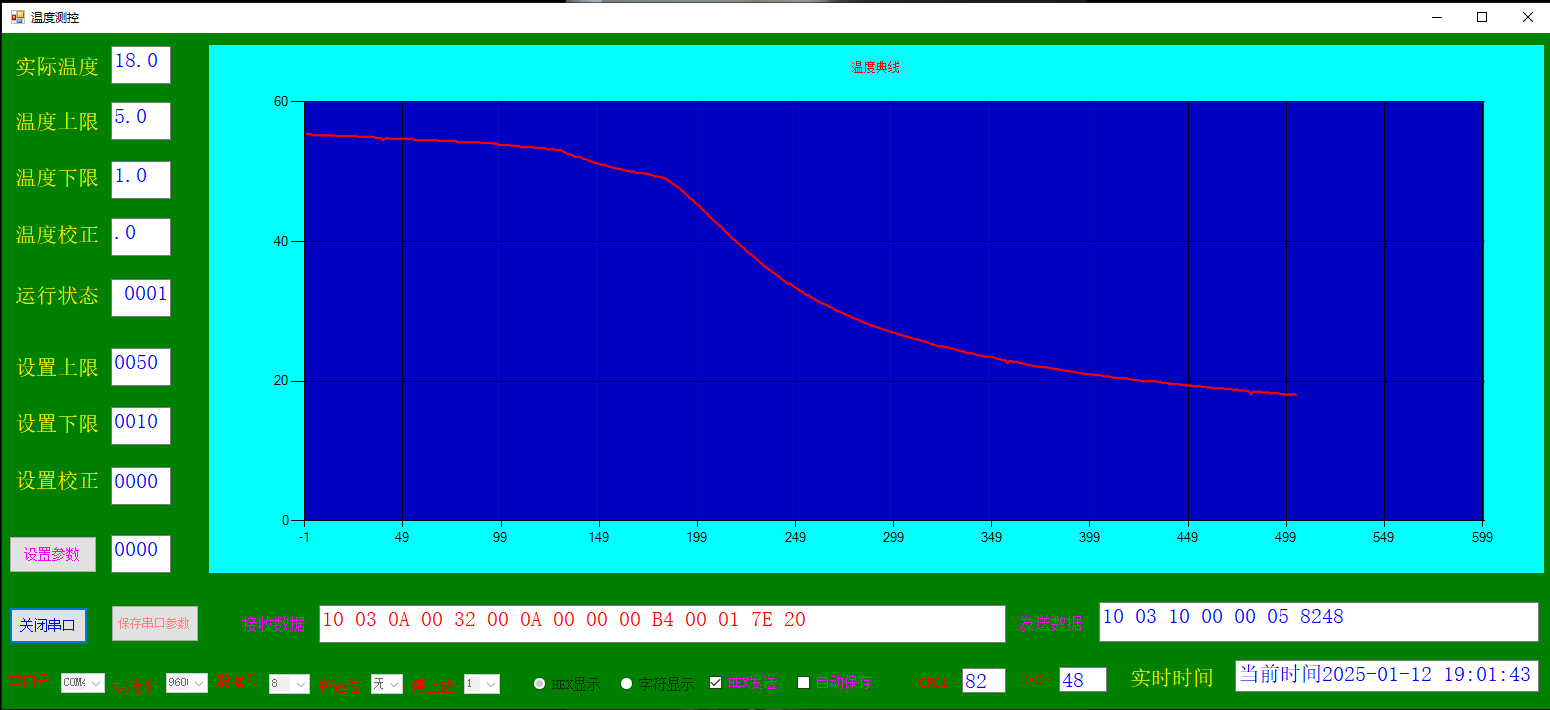
Task: Click the 温度测控 app icon in the title bar
Action: click(x=17, y=17)
